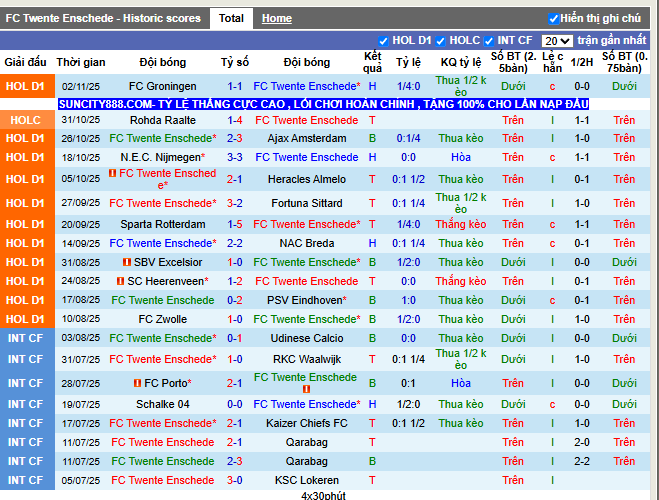Click Qarabag in the 2-3 result row
Viewport: 659px width, 500px height.
tap(307, 461)
